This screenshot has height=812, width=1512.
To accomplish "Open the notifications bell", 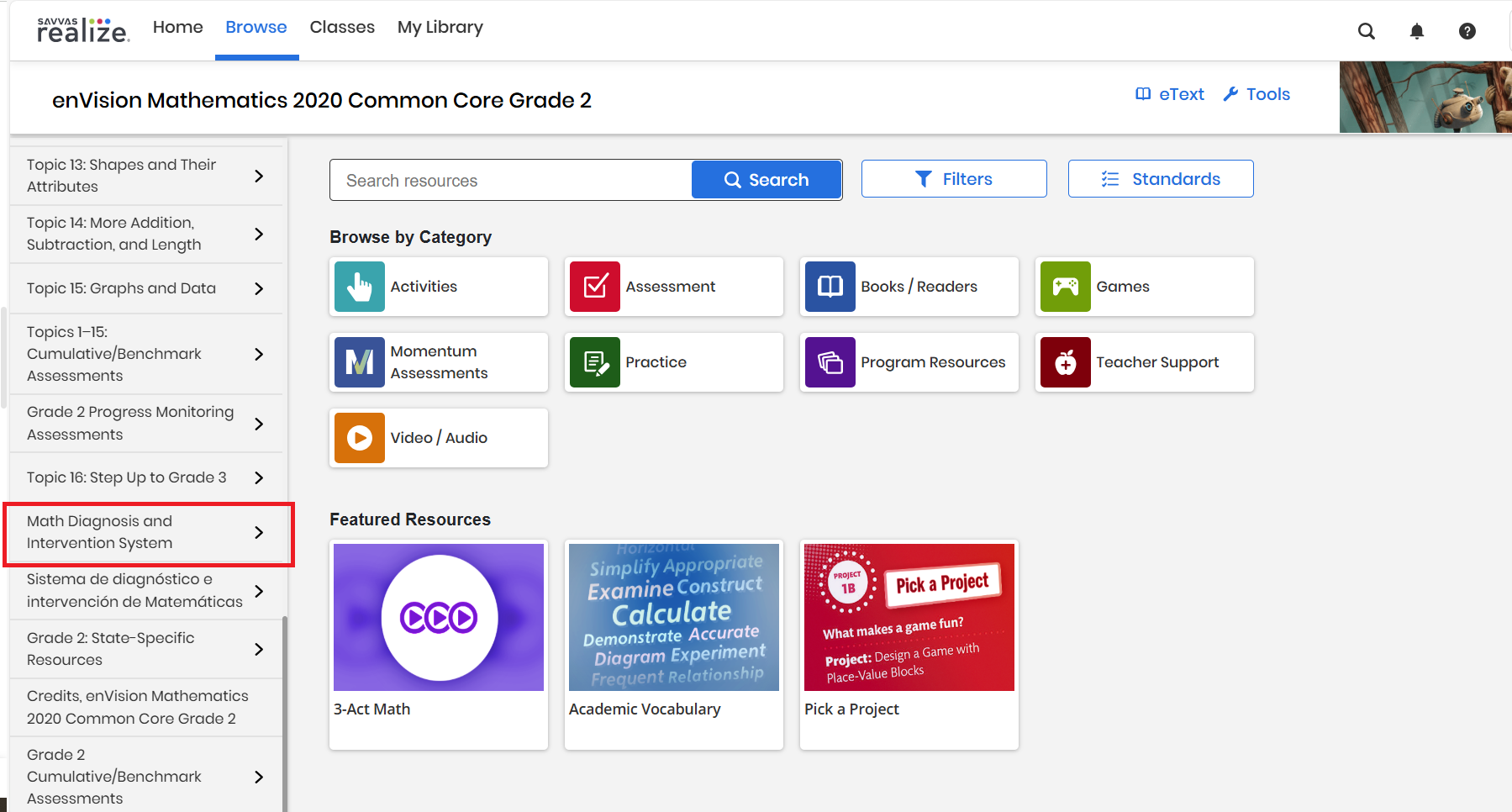I will click(1417, 31).
